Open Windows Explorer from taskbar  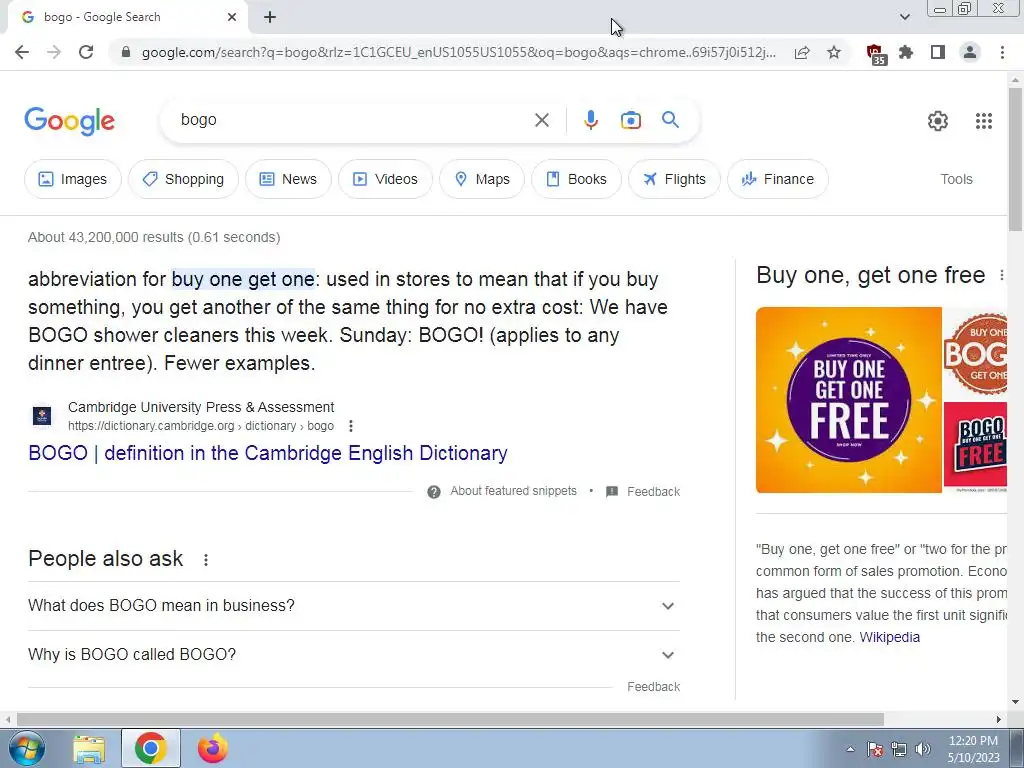[x=89, y=749]
